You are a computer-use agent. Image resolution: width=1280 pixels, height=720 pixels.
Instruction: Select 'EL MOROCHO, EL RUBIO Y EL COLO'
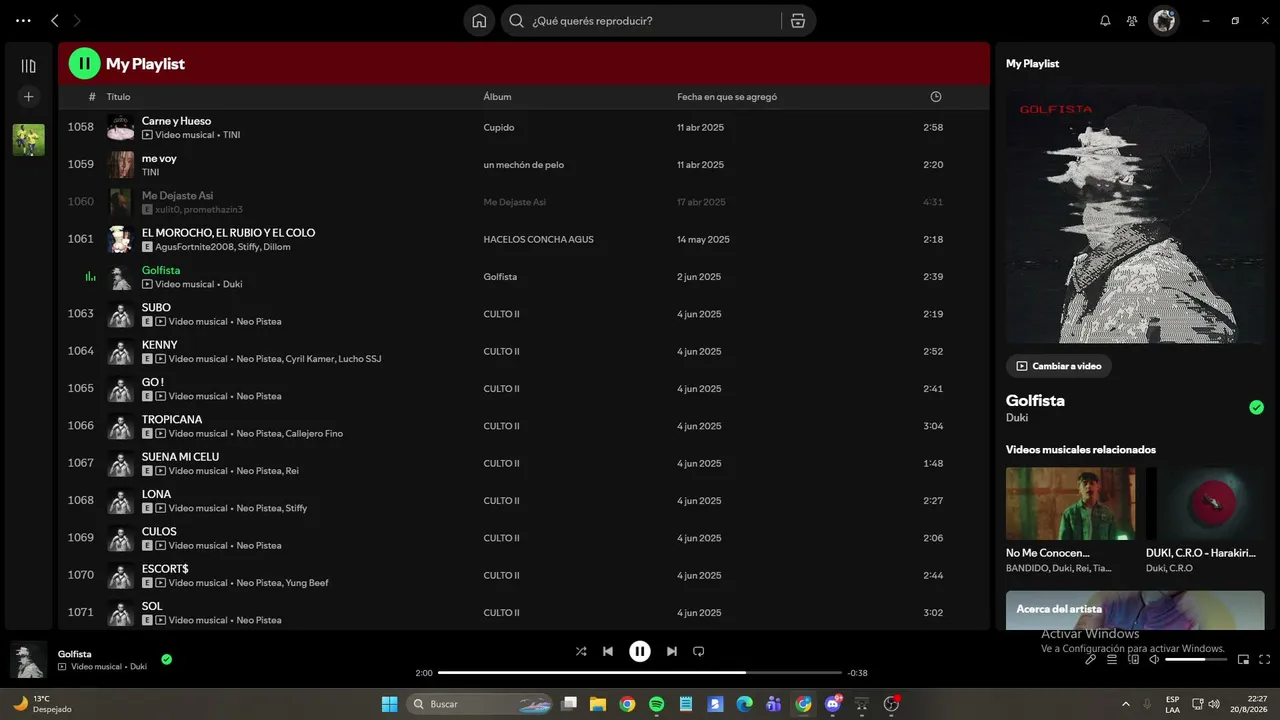pos(228,233)
